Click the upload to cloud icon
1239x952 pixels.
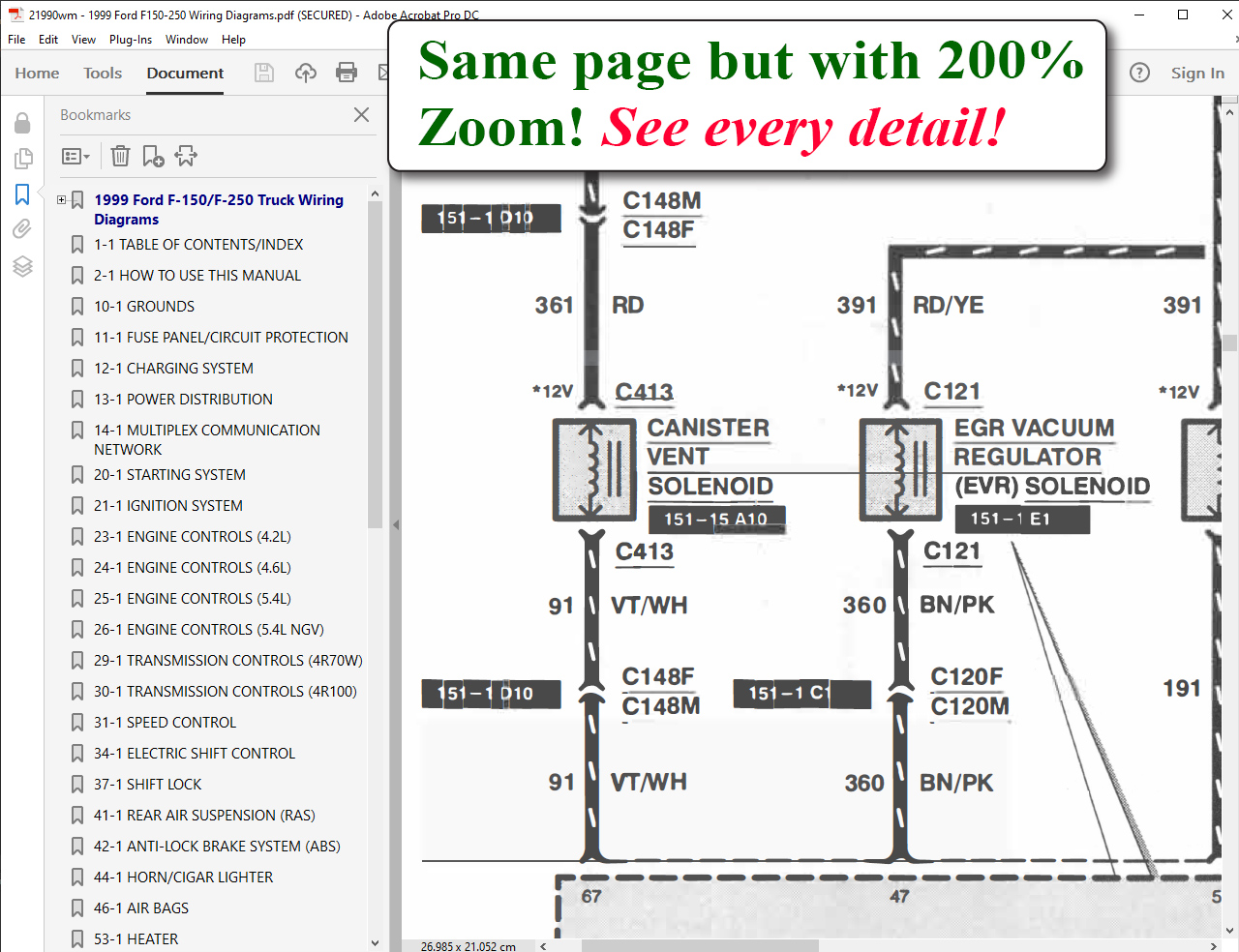pyautogui.click(x=306, y=73)
